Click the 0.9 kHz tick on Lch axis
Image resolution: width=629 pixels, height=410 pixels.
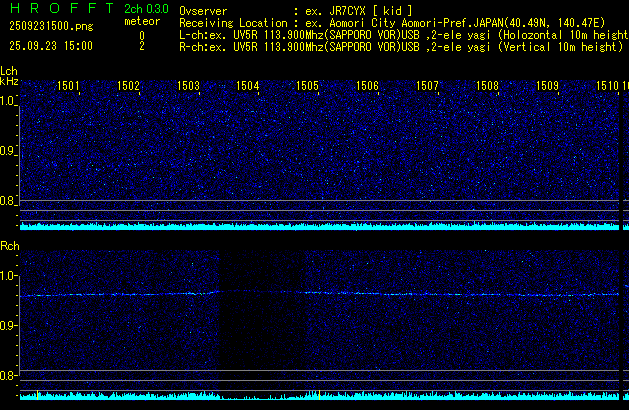click(8, 151)
